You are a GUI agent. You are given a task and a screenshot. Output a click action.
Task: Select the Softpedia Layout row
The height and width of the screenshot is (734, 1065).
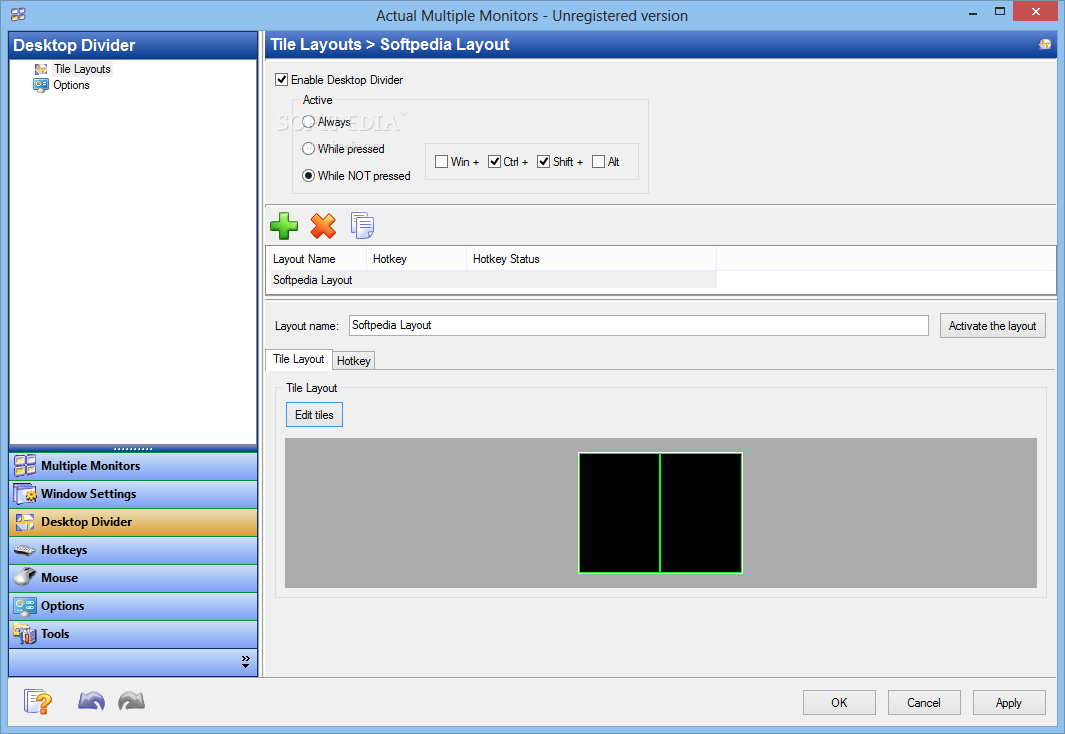coord(492,280)
